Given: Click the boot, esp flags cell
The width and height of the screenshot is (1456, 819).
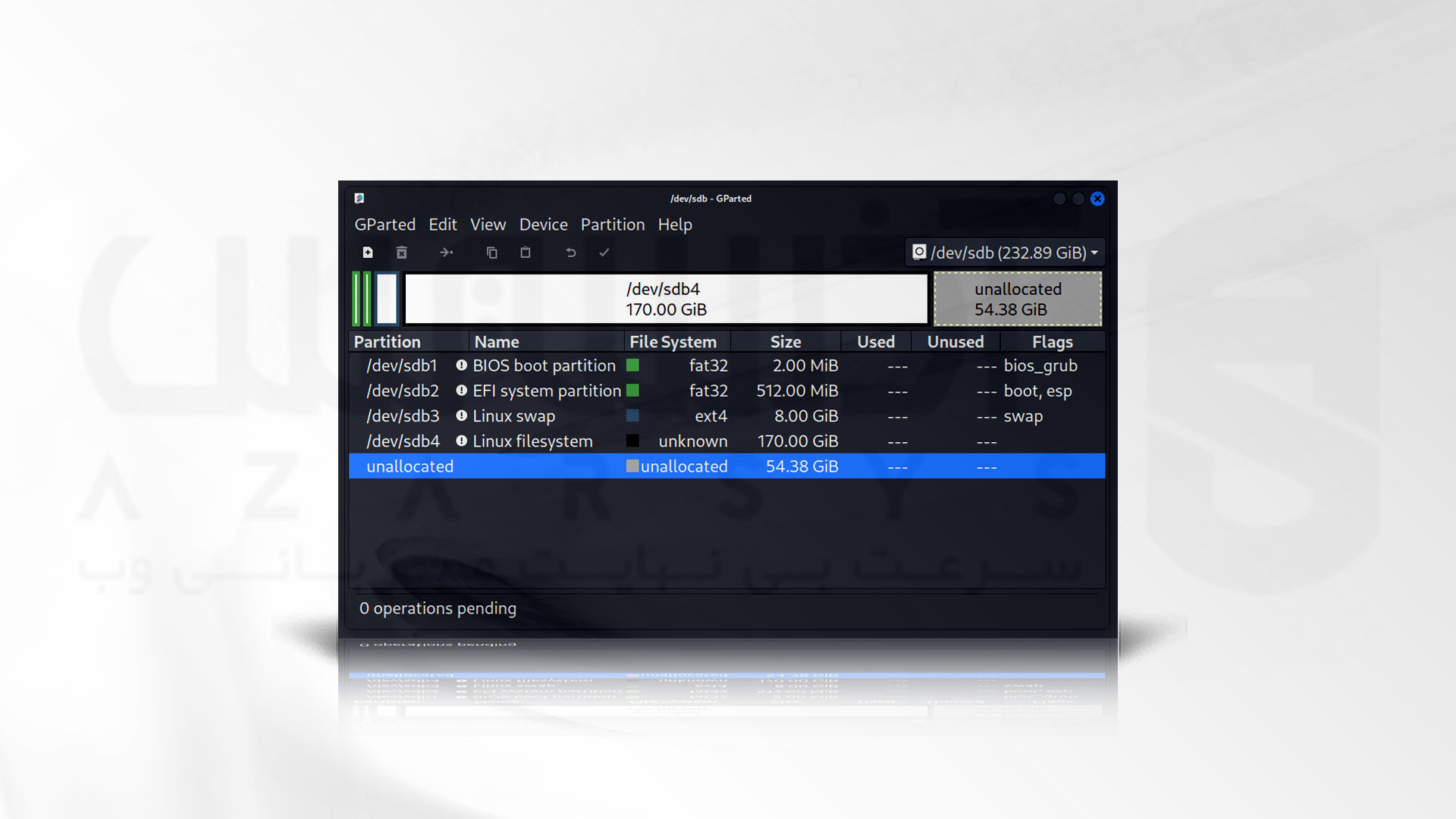Looking at the screenshot, I should click(1037, 391).
